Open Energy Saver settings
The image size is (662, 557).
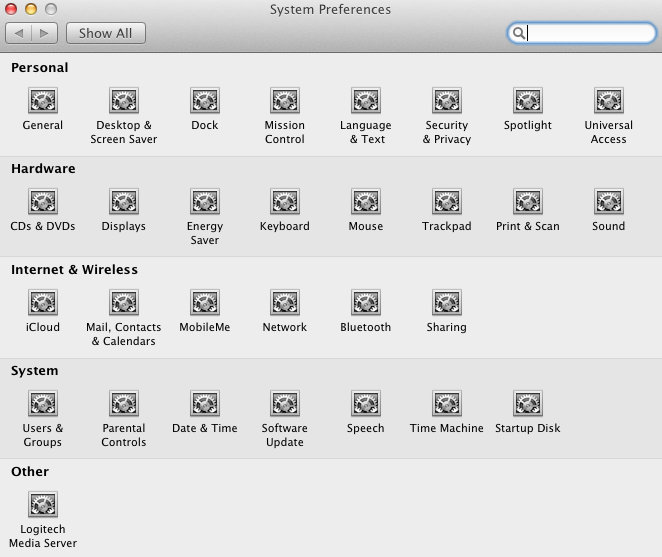[x=204, y=202]
